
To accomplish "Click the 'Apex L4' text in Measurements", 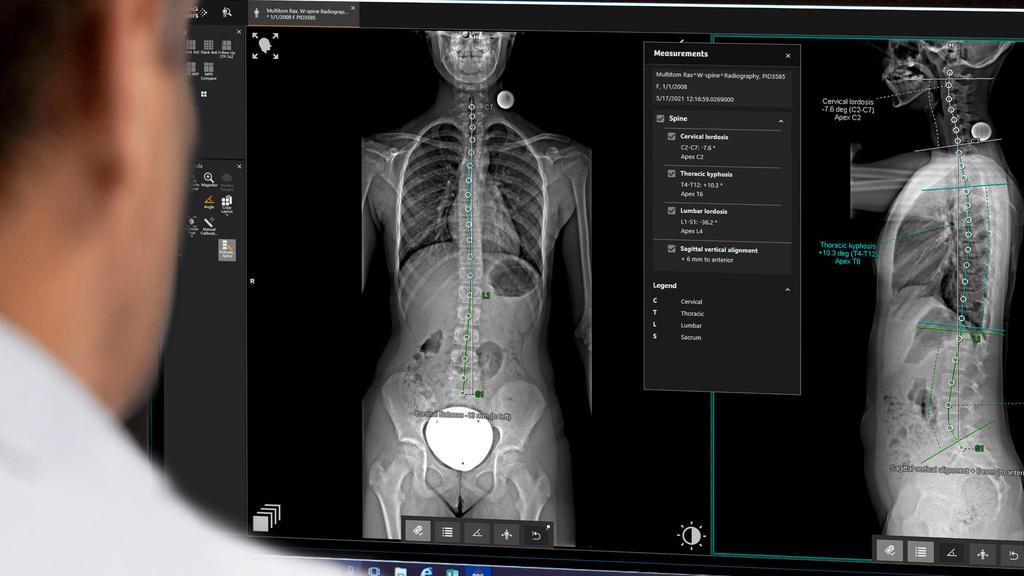I will point(692,231).
